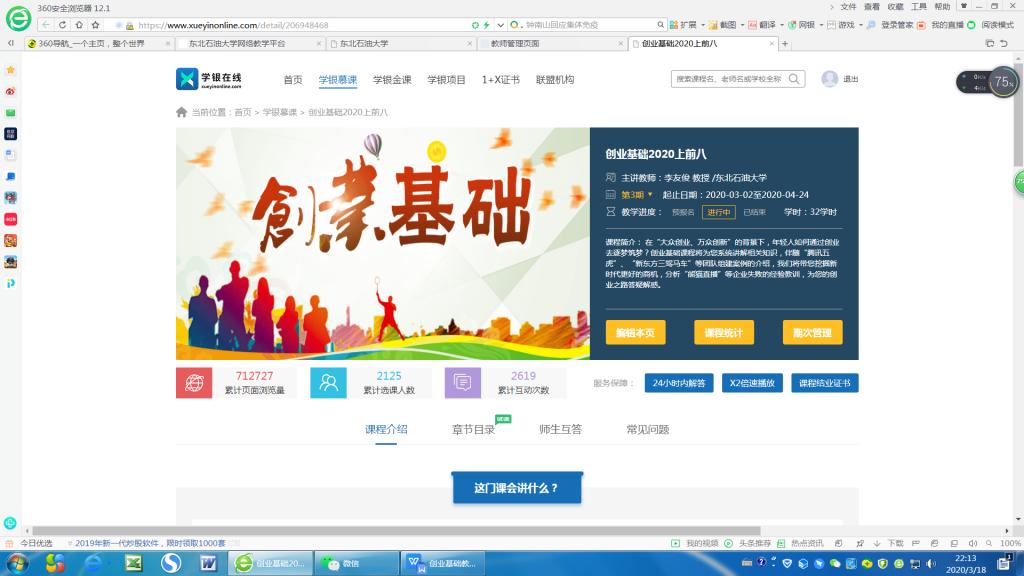Click the 编辑本页 button
1024x576 pixels.
pyautogui.click(x=635, y=333)
